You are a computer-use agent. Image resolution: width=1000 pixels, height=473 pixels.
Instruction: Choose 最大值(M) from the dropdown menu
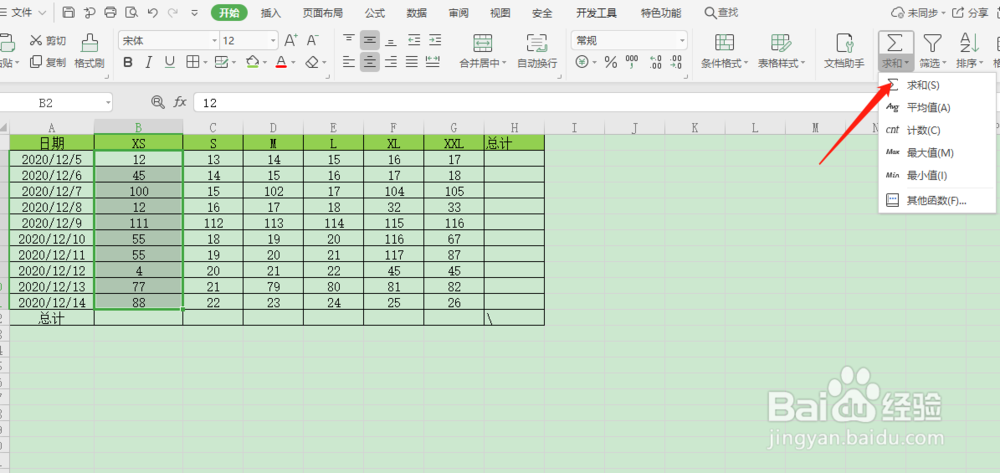937,152
